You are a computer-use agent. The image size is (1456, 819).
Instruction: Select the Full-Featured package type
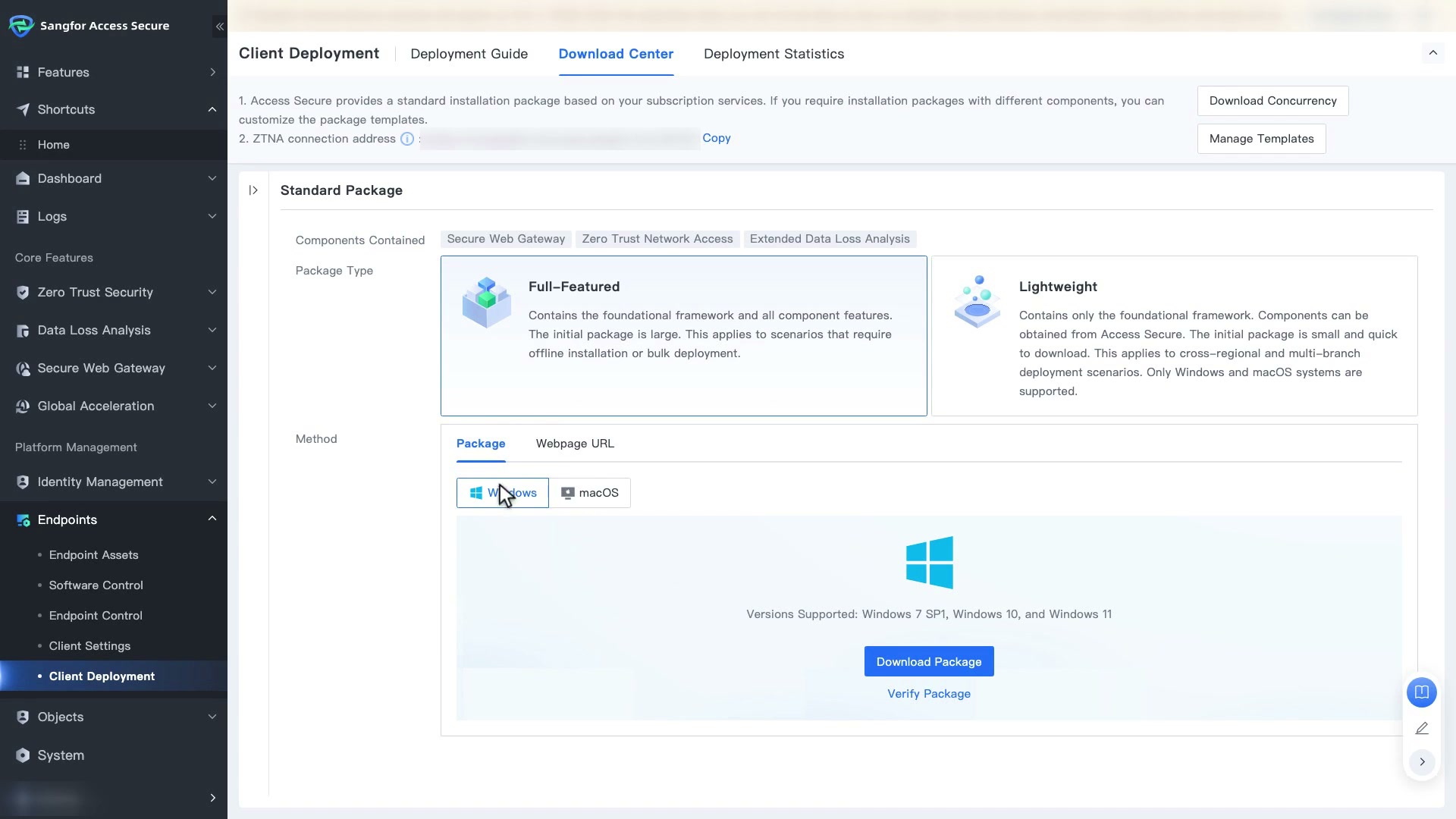click(x=683, y=336)
